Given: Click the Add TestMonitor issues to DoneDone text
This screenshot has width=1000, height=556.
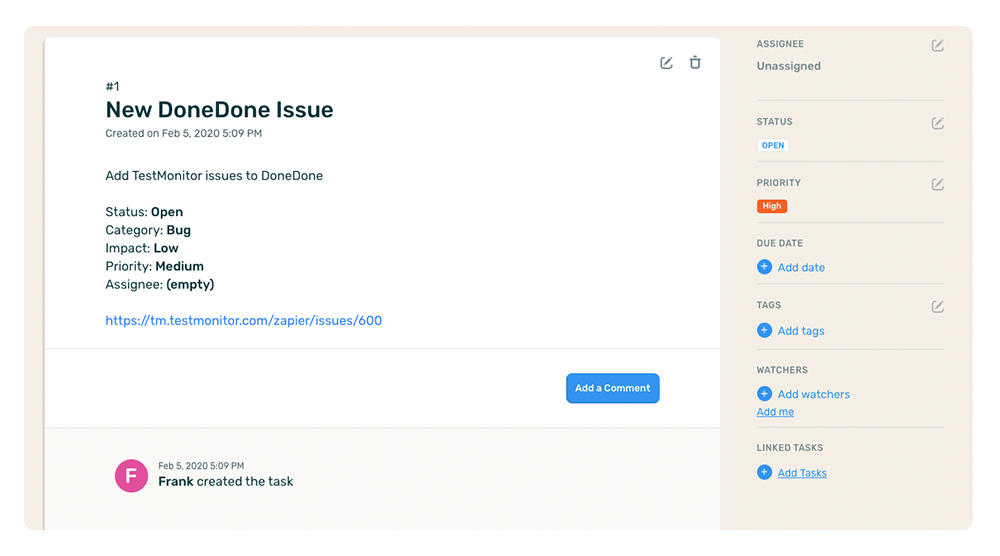Looking at the screenshot, I should pyautogui.click(x=214, y=176).
